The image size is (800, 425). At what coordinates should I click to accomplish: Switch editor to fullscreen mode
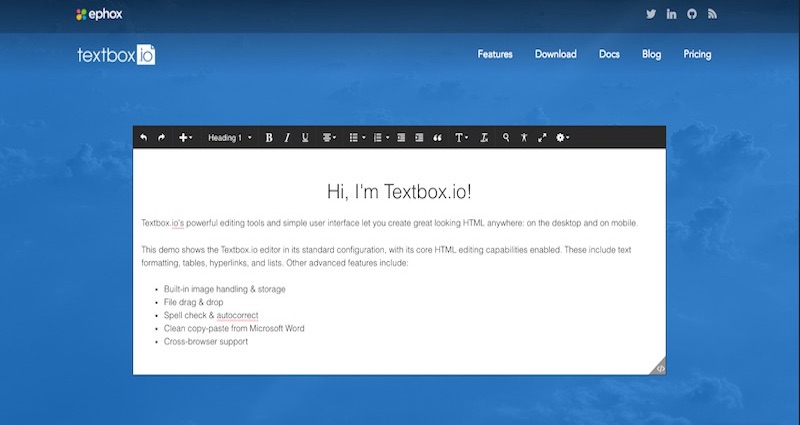(x=542, y=138)
